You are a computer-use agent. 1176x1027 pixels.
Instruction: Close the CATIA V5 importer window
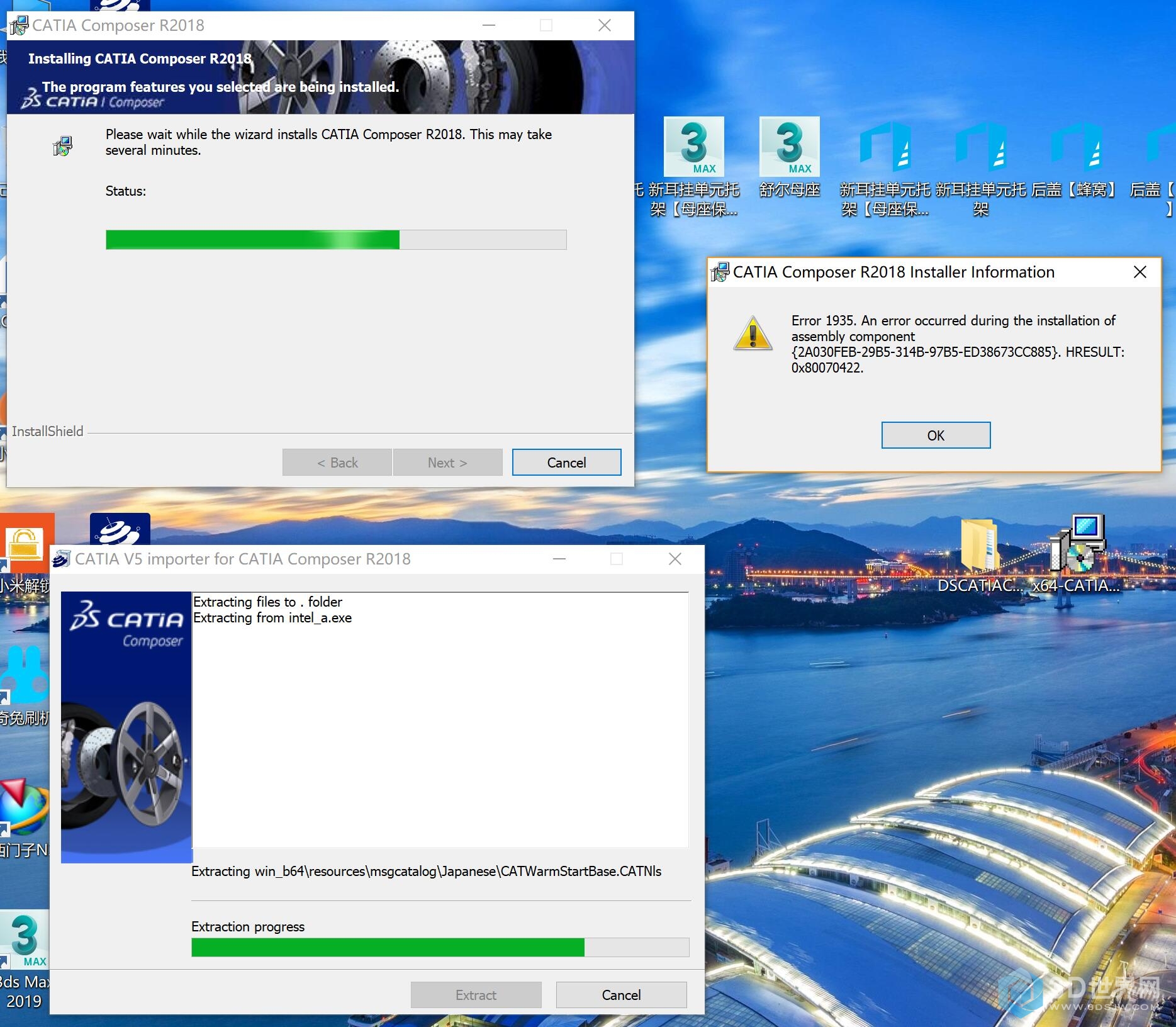(675, 559)
